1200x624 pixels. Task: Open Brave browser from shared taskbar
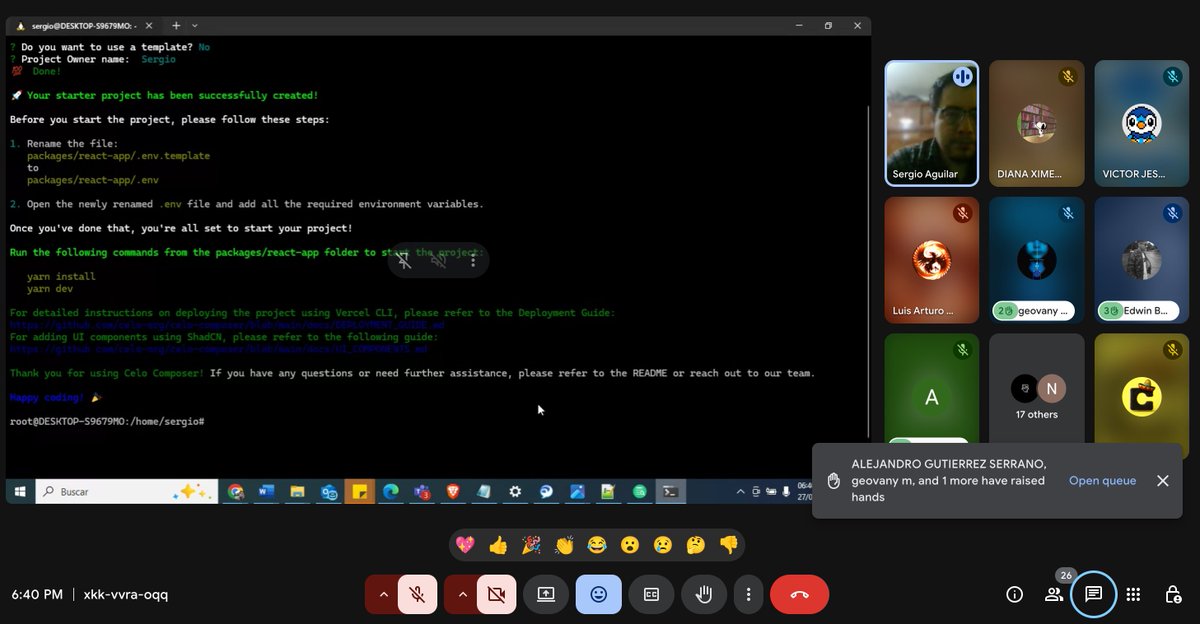tap(453, 492)
